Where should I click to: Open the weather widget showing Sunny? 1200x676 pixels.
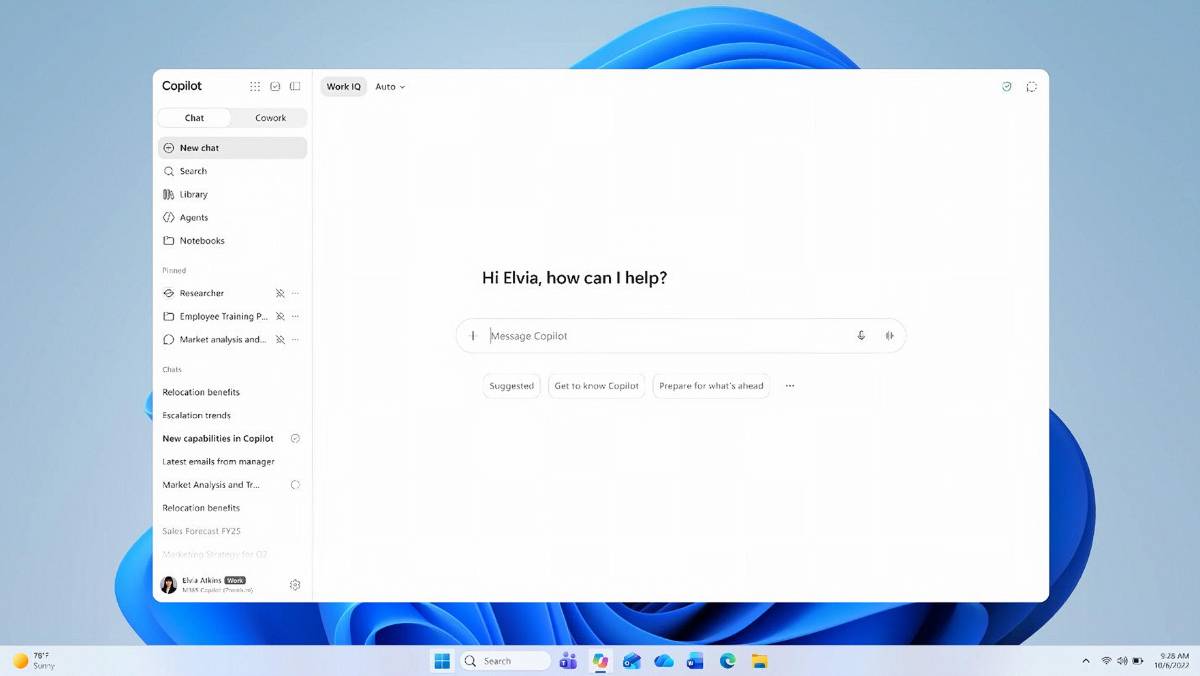(x=34, y=661)
